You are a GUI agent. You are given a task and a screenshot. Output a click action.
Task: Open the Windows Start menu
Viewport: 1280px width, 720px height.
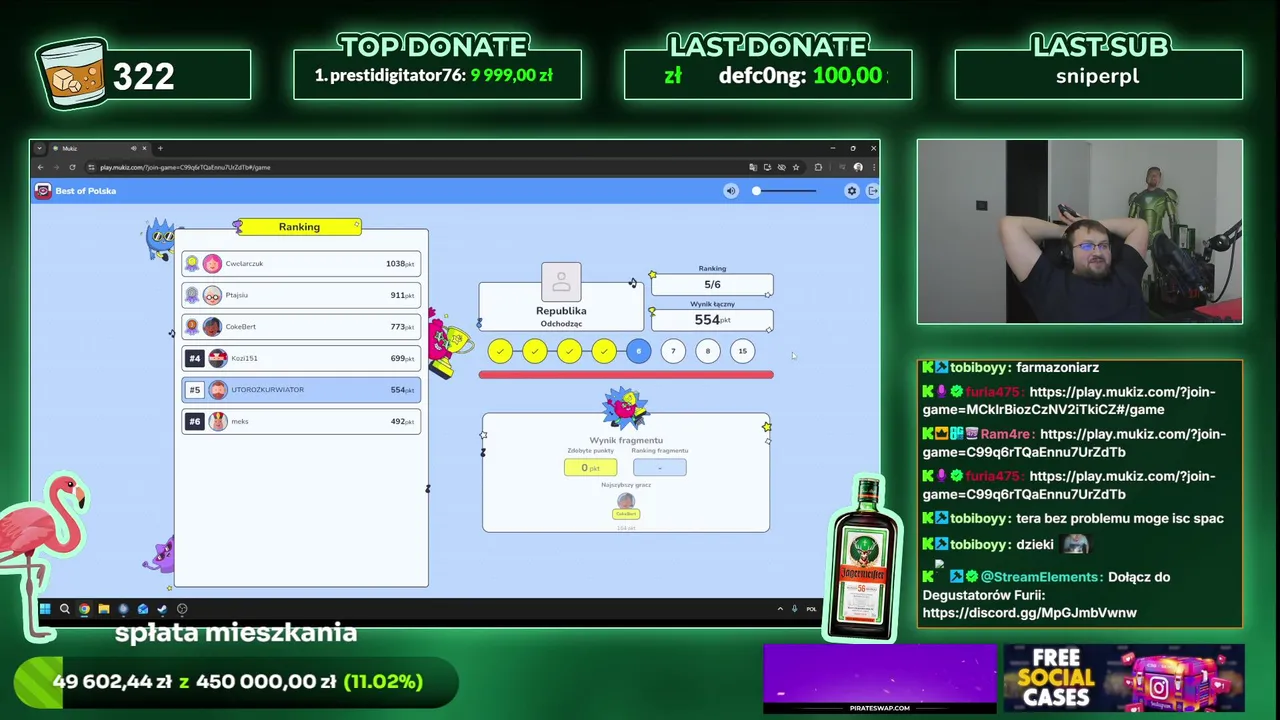45,609
